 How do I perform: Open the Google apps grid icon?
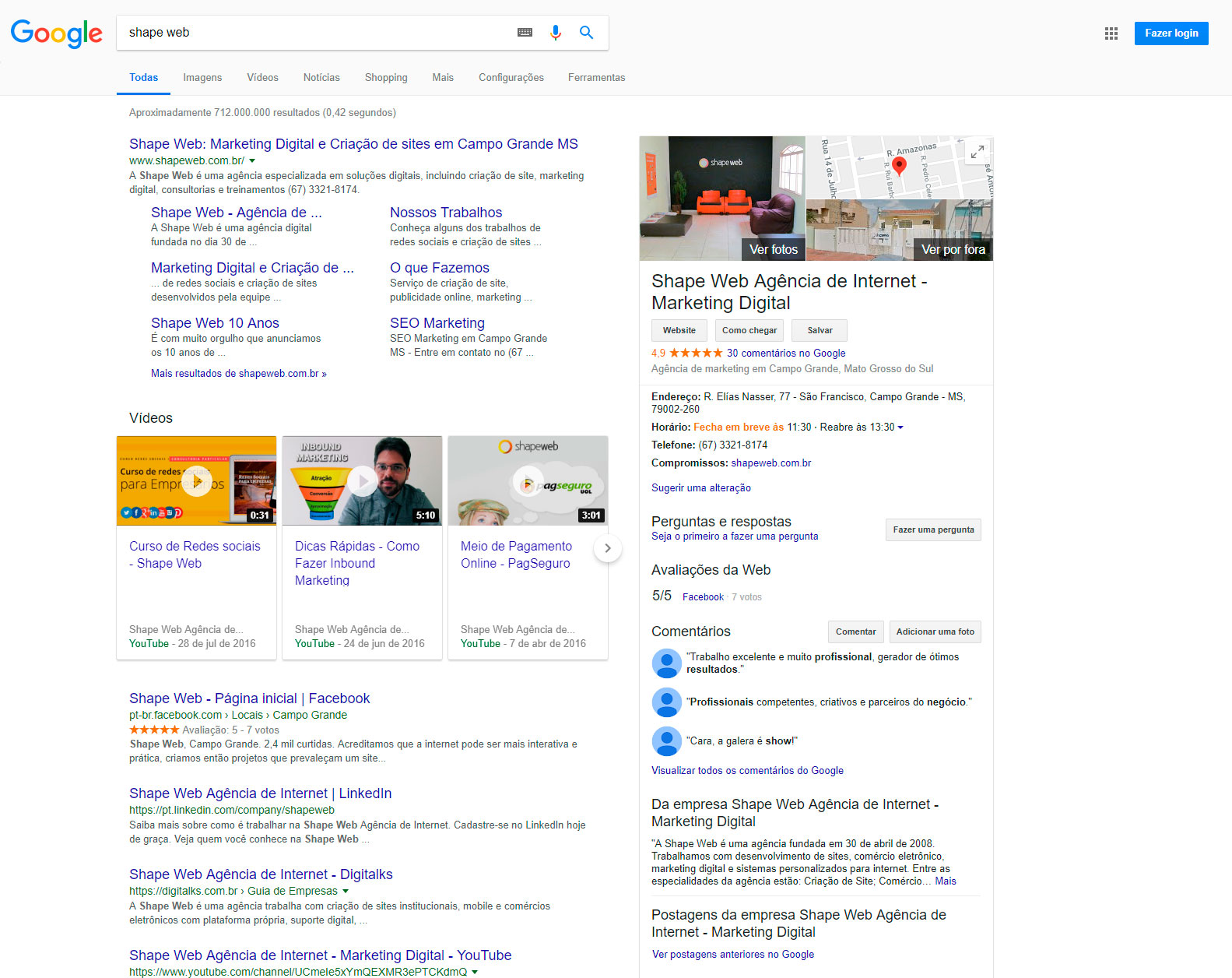(1111, 33)
